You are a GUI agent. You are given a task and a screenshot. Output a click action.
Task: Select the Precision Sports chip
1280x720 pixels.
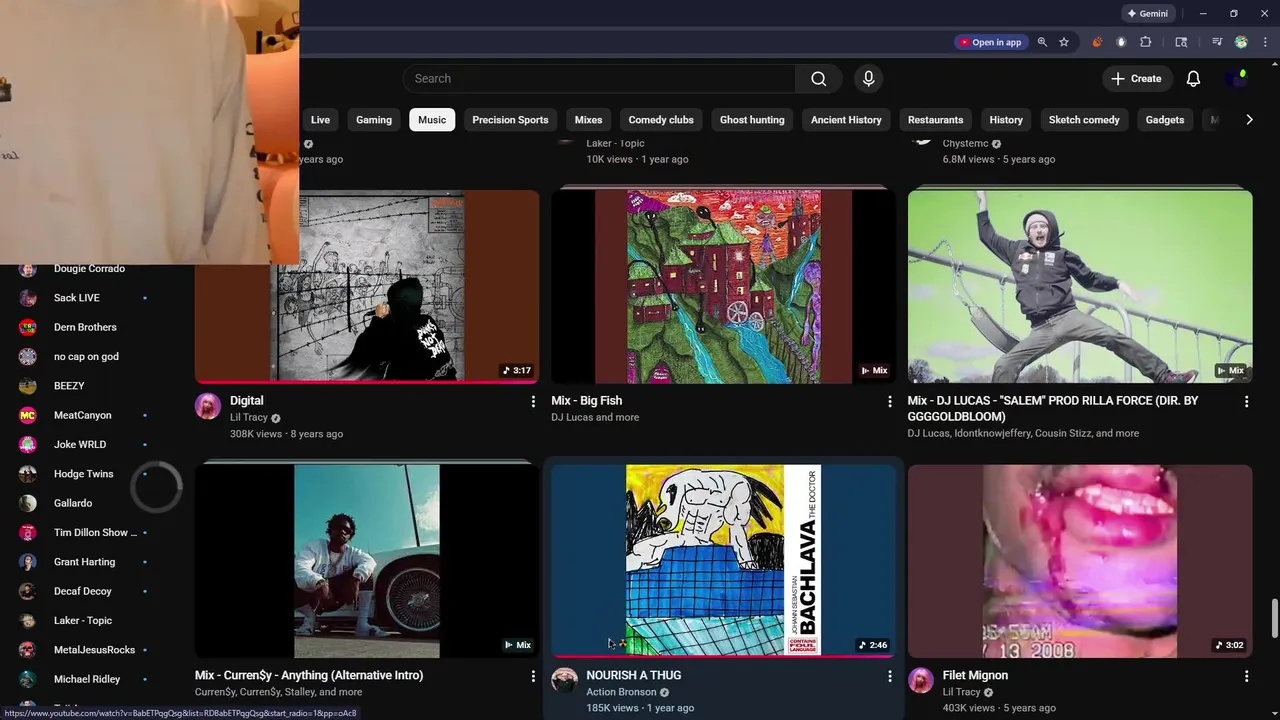[510, 120]
